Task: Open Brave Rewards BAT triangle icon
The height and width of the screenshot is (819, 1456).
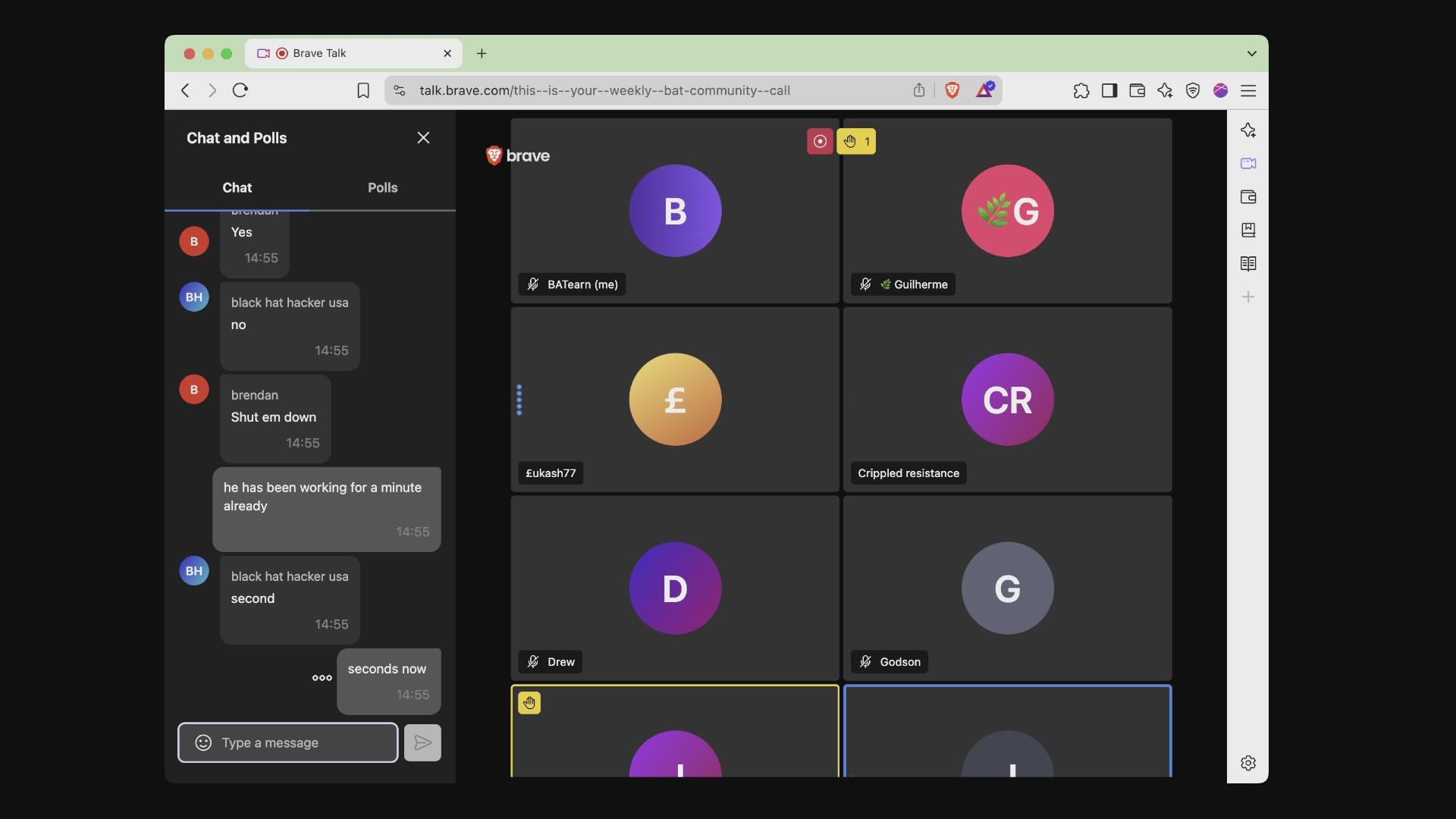Action: point(984,90)
